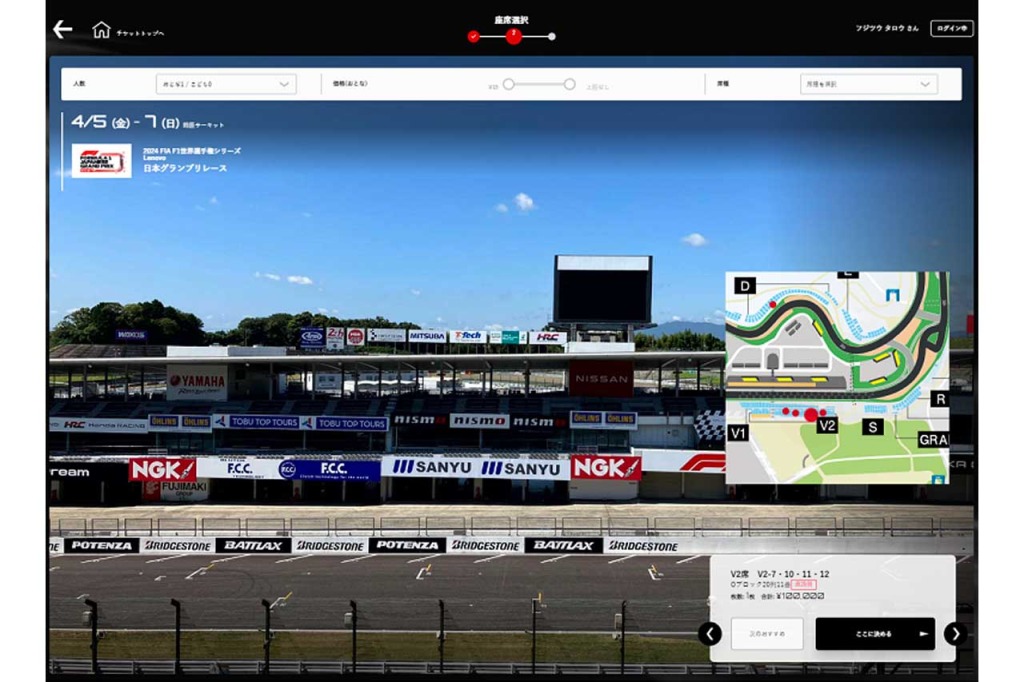Open the number of people dropdown

[x=226, y=84]
